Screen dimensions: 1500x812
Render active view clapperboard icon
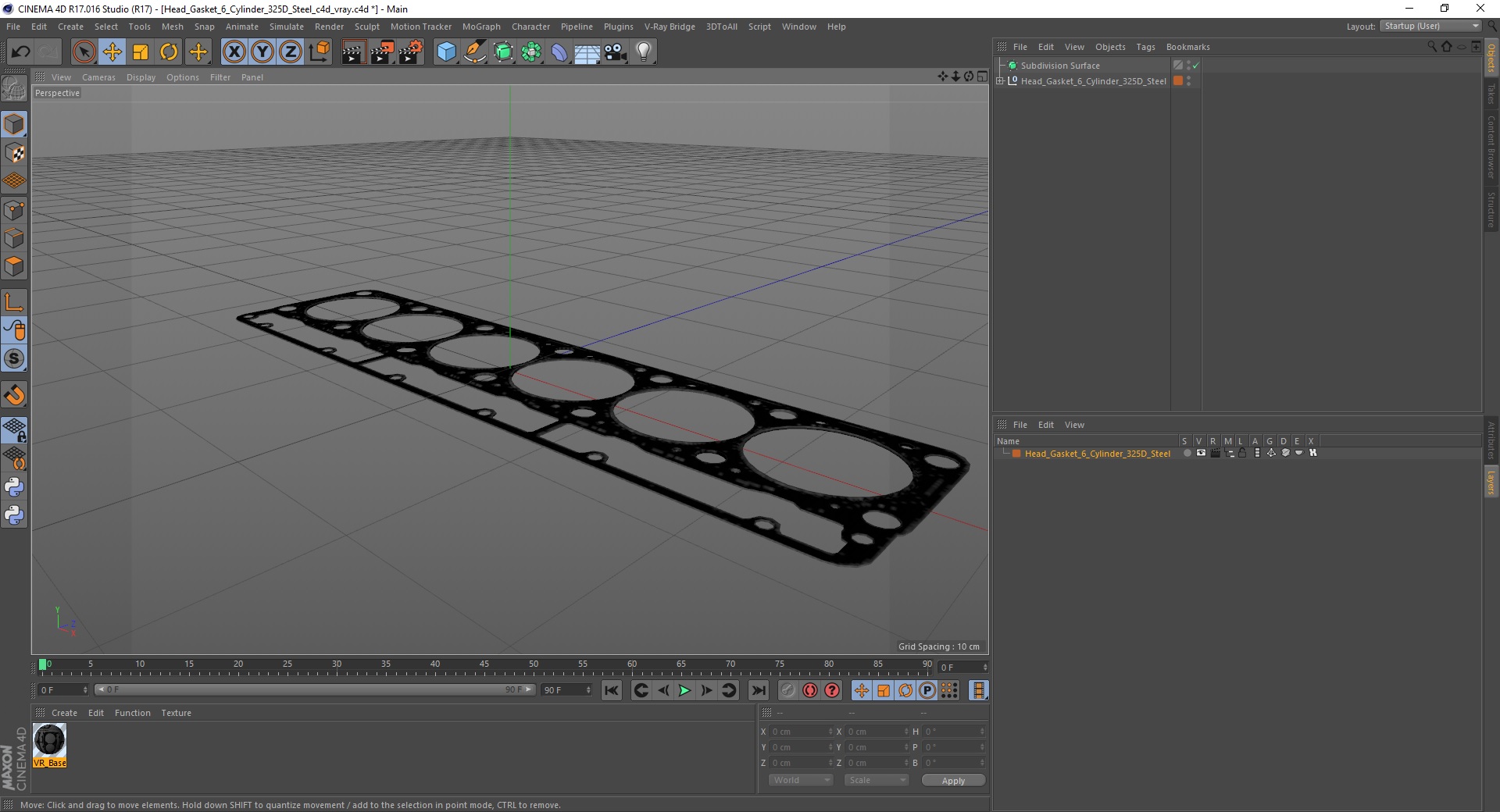pos(353,52)
